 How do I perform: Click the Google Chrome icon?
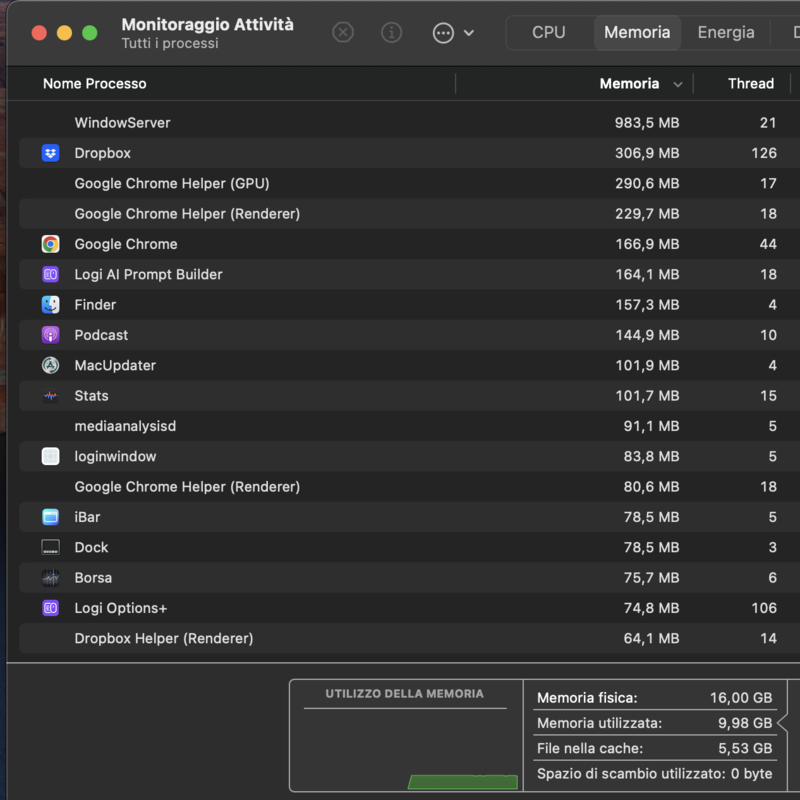pos(51,244)
